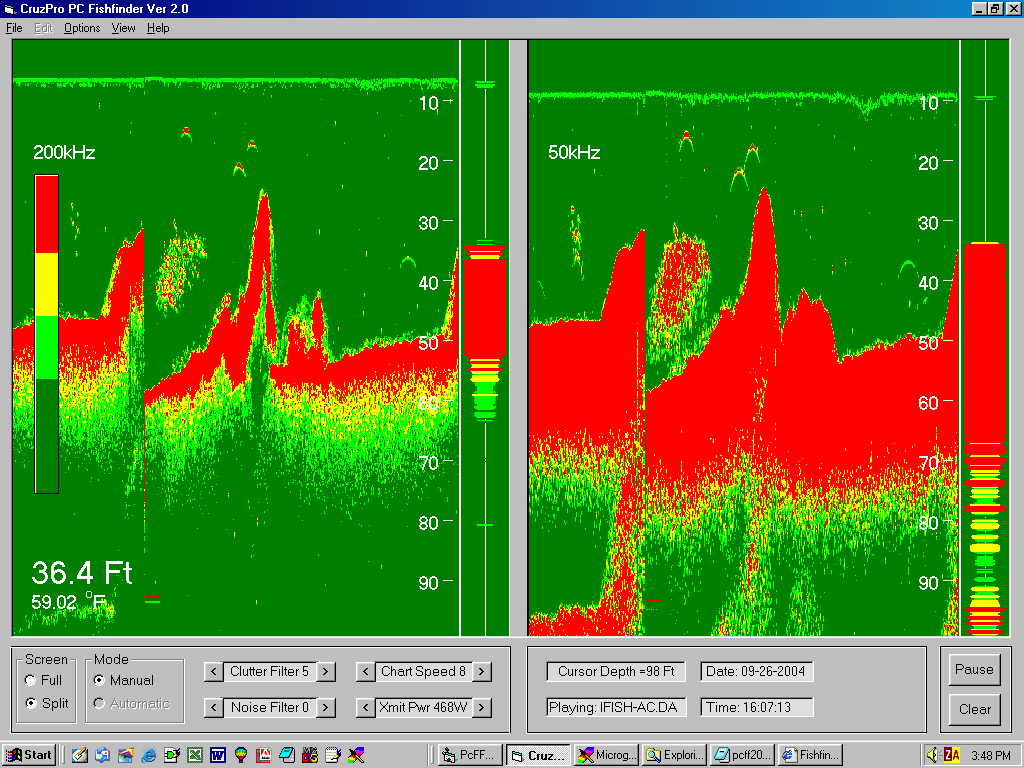Launch Internet Explorer from quick launch
Image resolution: width=1024 pixels, height=768 pixels.
[149, 756]
